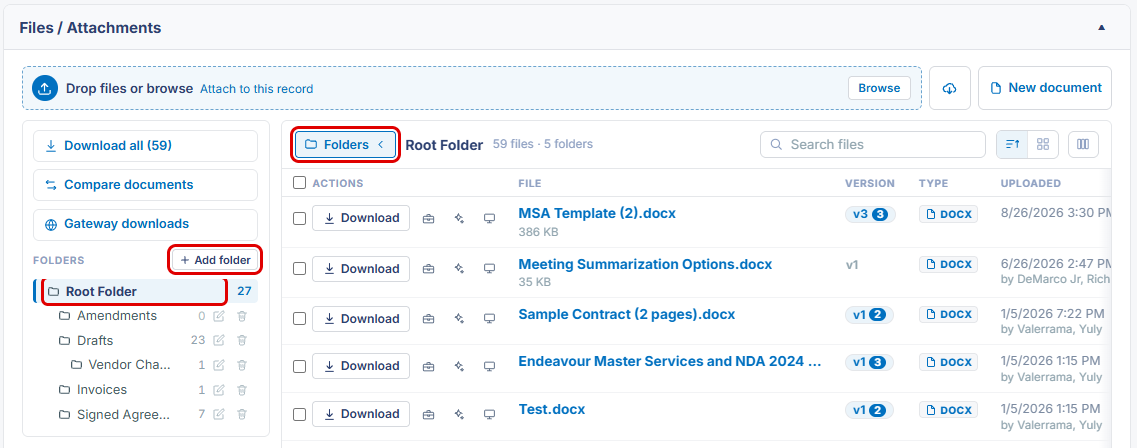
Task: Edit the Vendor Cha... subfolder
Action: (219, 365)
